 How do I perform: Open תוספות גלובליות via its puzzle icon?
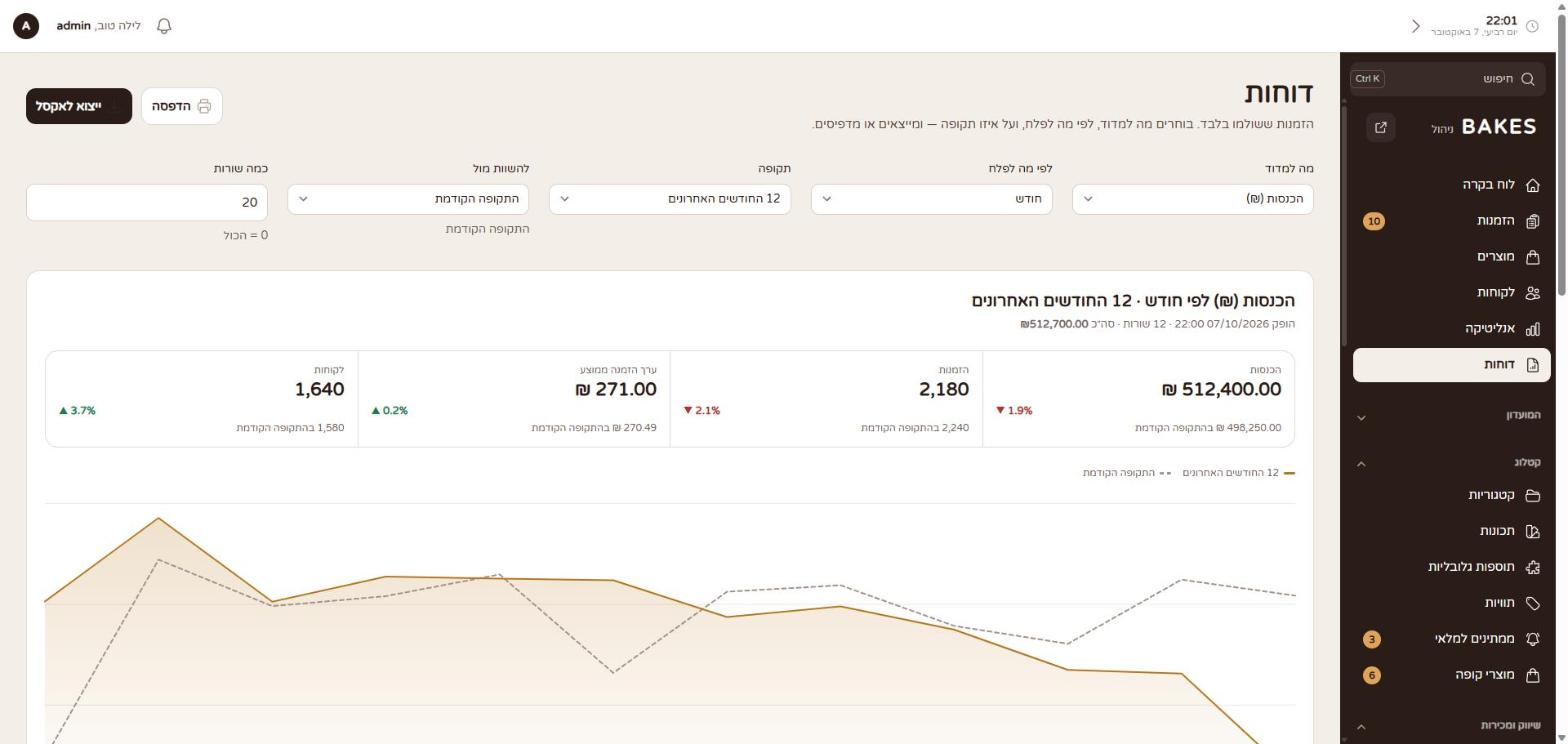click(1533, 567)
